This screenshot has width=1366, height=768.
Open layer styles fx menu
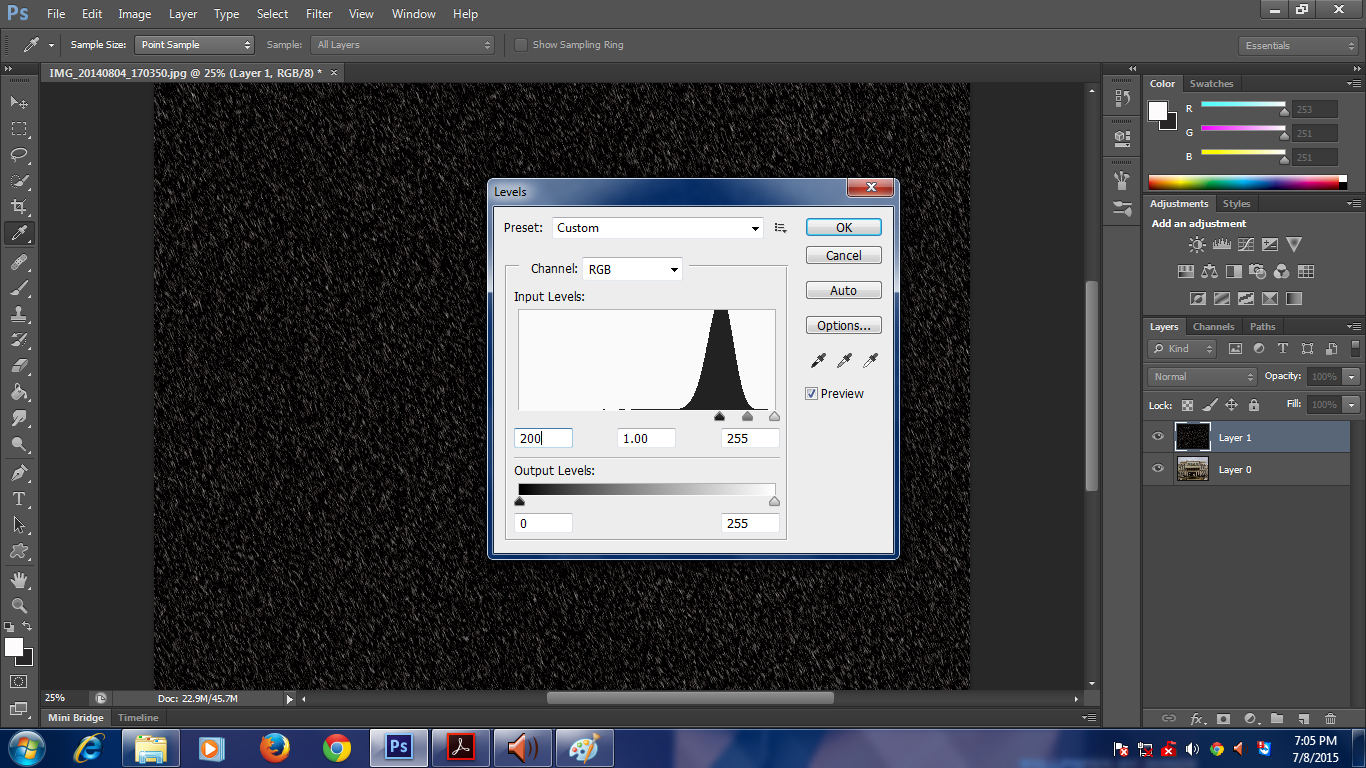1197,718
